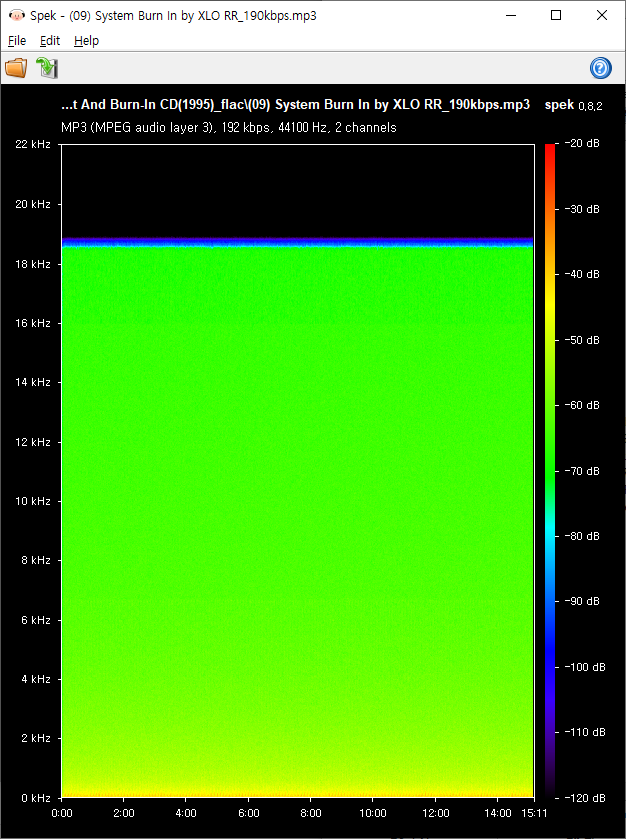Click the -100 dB scale label

click(584, 667)
